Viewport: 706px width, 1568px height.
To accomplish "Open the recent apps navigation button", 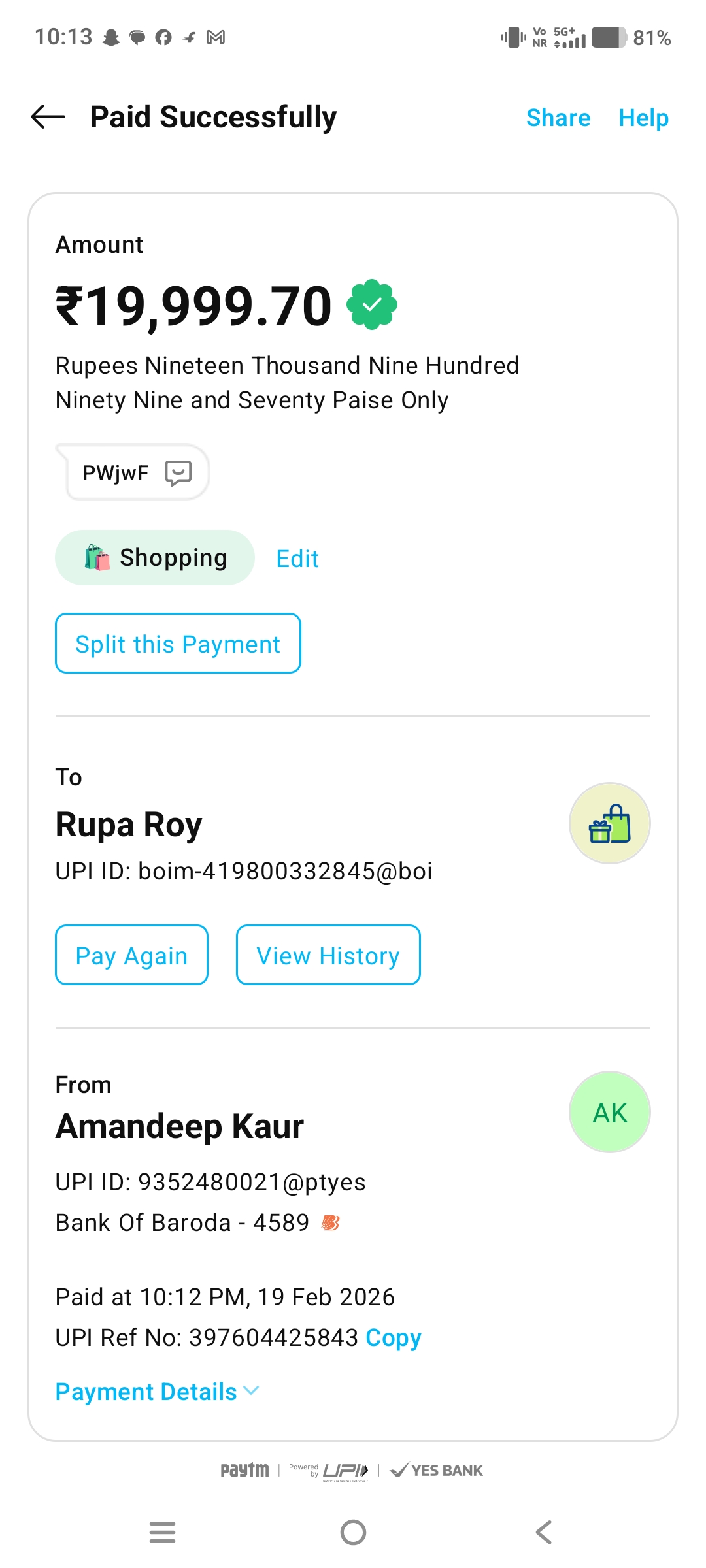I will point(162,1532).
